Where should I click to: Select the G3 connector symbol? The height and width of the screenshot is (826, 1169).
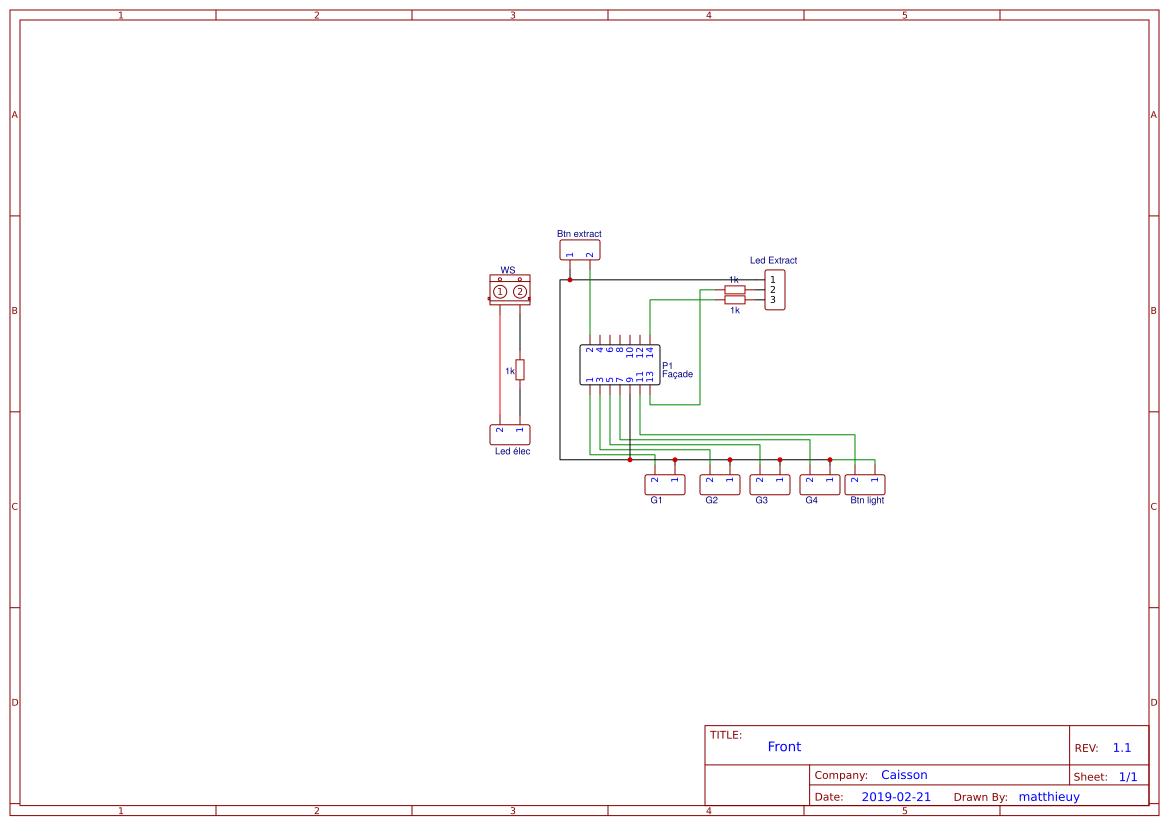pos(770,485)
